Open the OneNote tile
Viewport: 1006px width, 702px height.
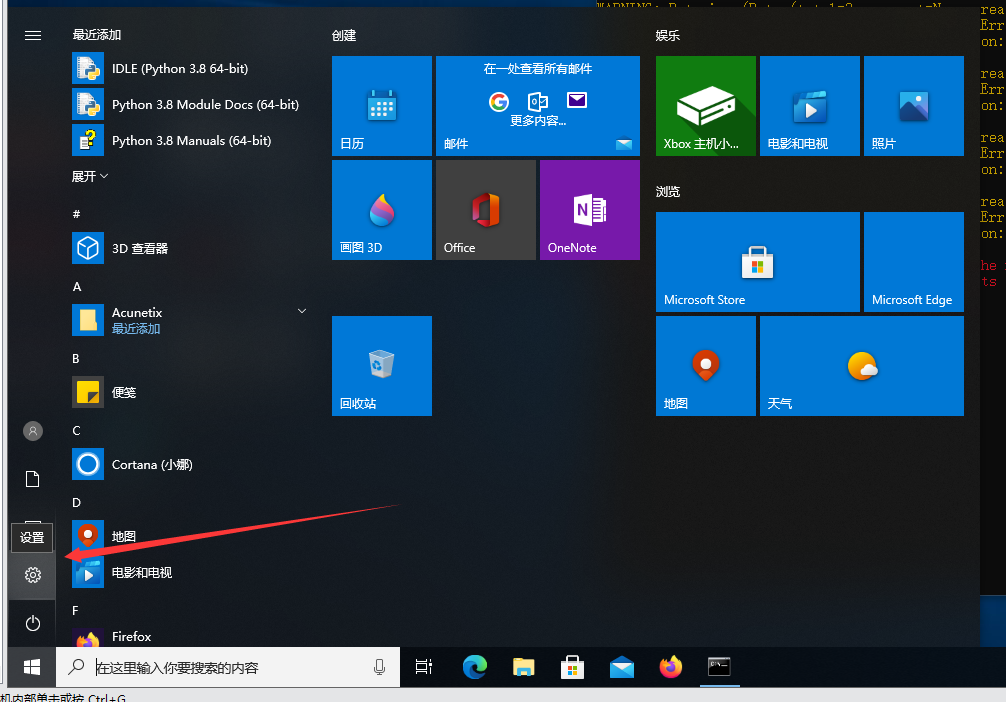589,210
